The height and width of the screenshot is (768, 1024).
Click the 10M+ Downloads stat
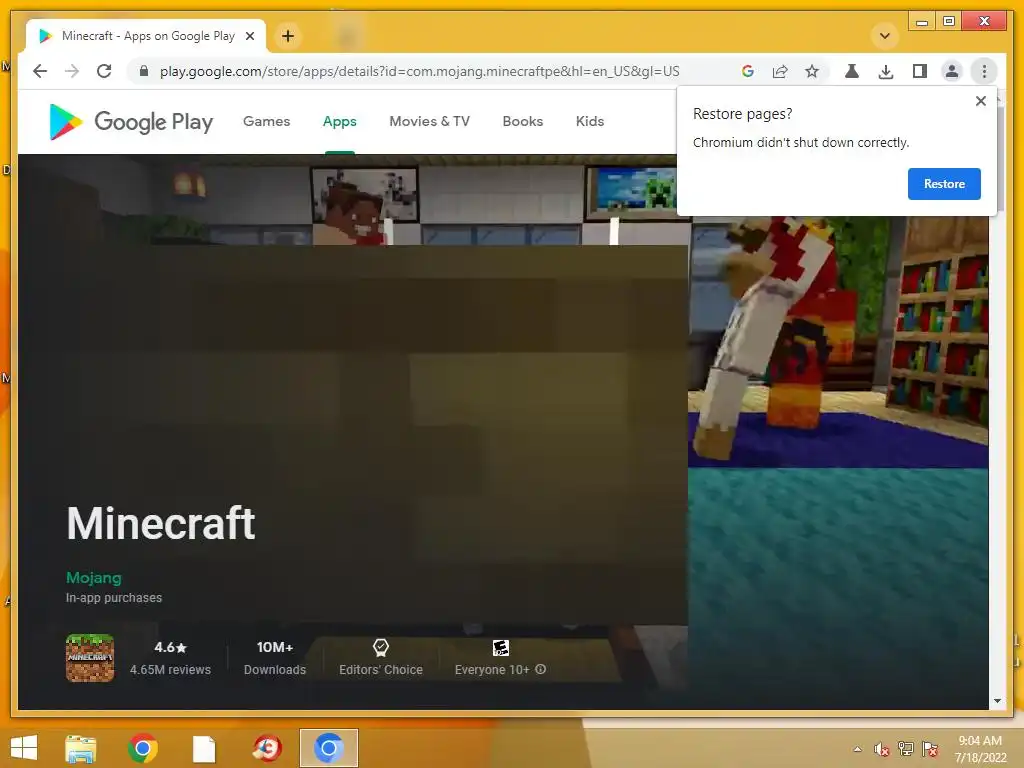[275, 658]
